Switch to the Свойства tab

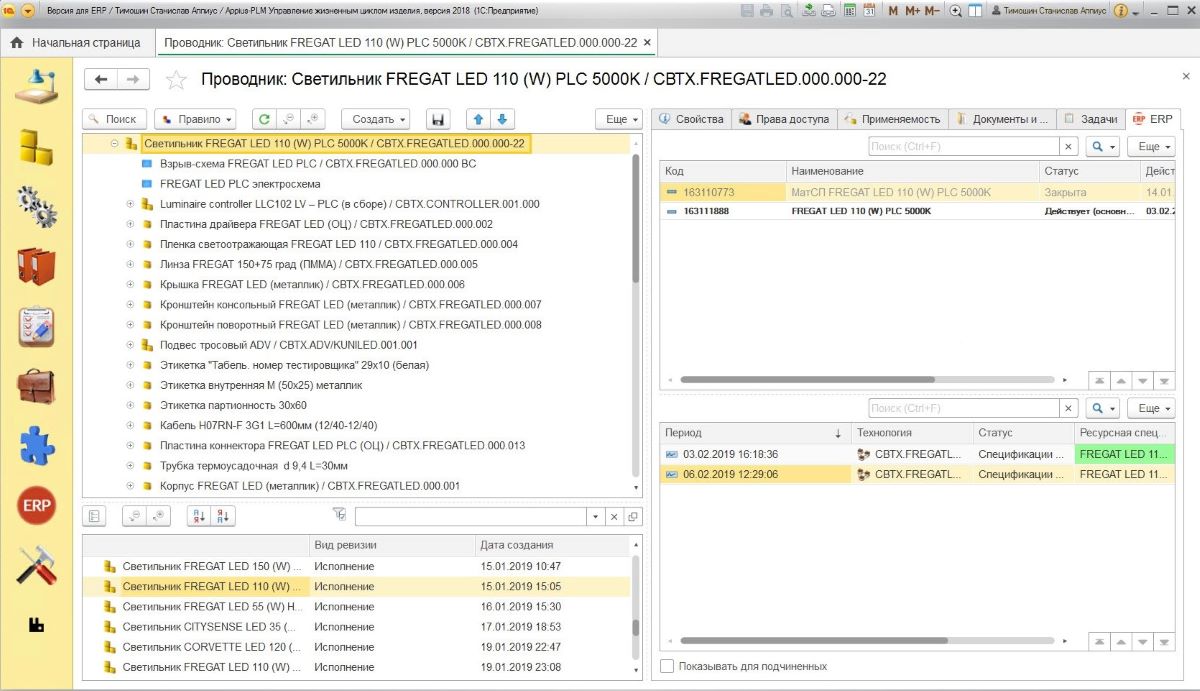coord(691,119)
